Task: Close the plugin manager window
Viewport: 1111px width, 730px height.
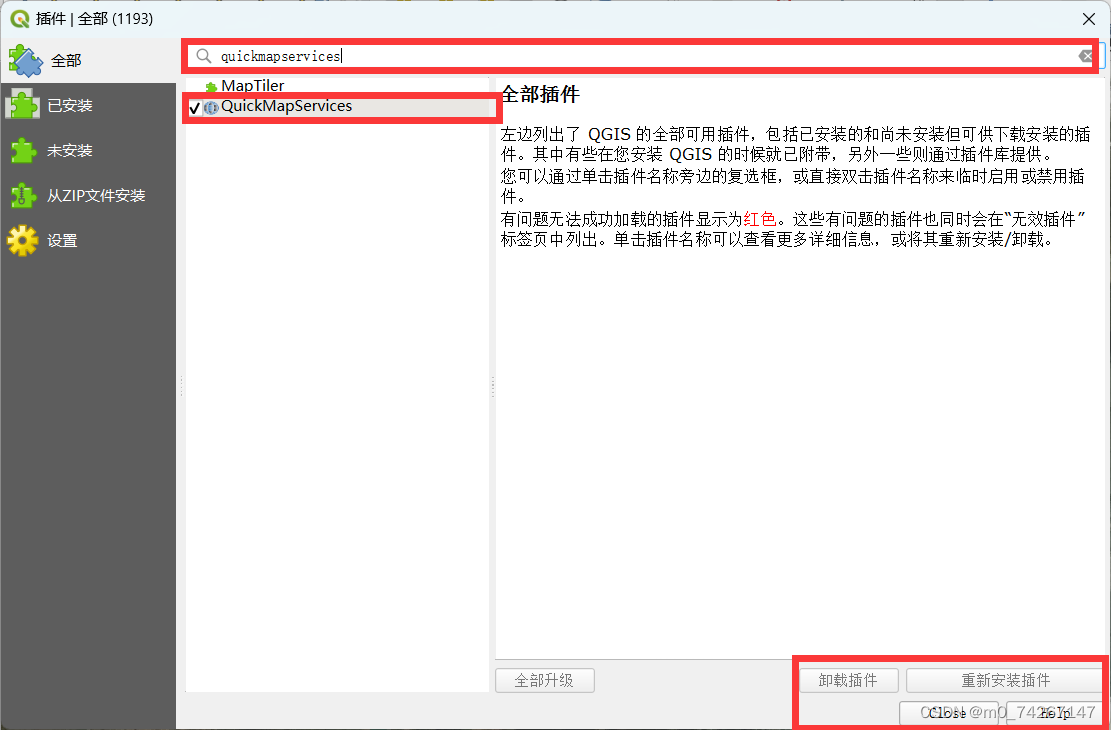Action: click(x=1089, y=19)
